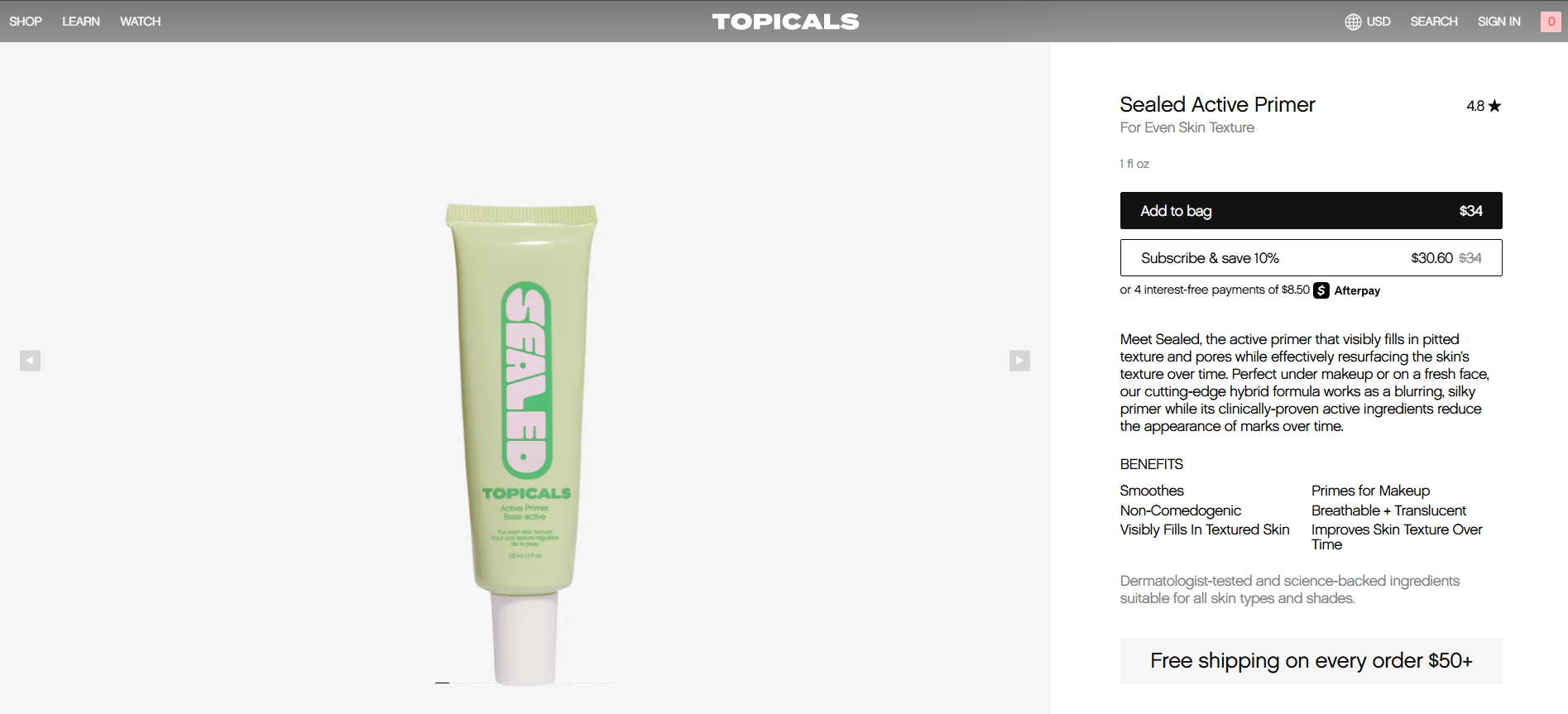This screenshot has height=714, width=1568.
Task: Click the SIGN IN link
Action: [x=1499, y=22]
